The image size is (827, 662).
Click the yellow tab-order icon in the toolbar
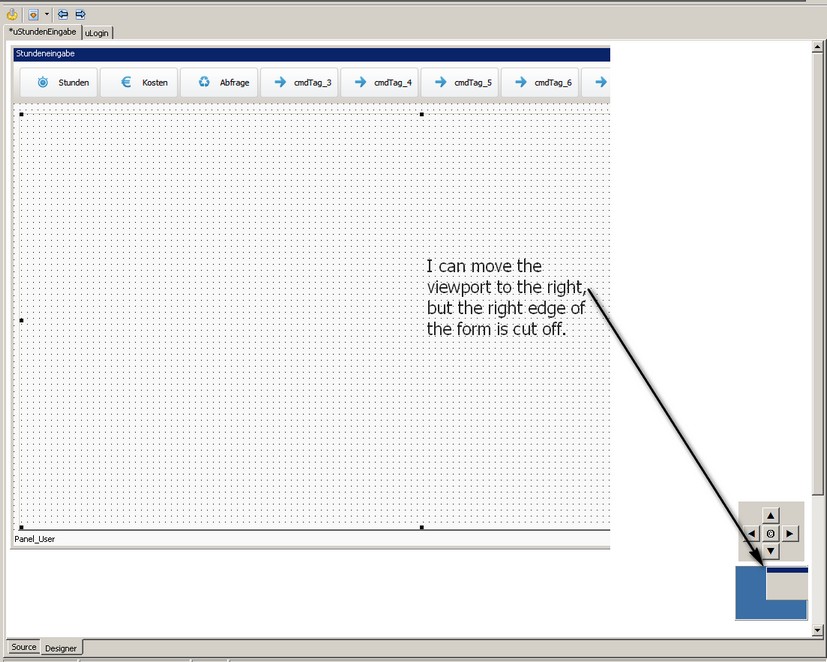(12, 14)
